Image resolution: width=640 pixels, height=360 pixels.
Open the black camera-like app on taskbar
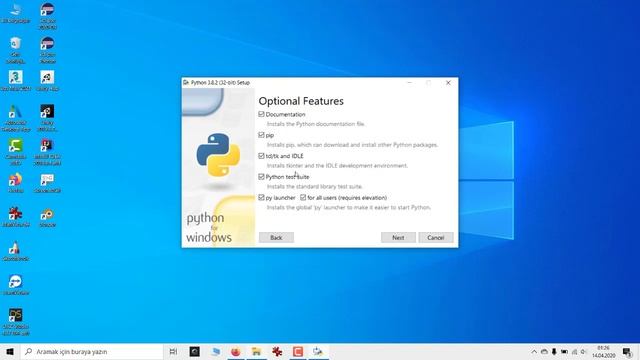pos(195,351)
